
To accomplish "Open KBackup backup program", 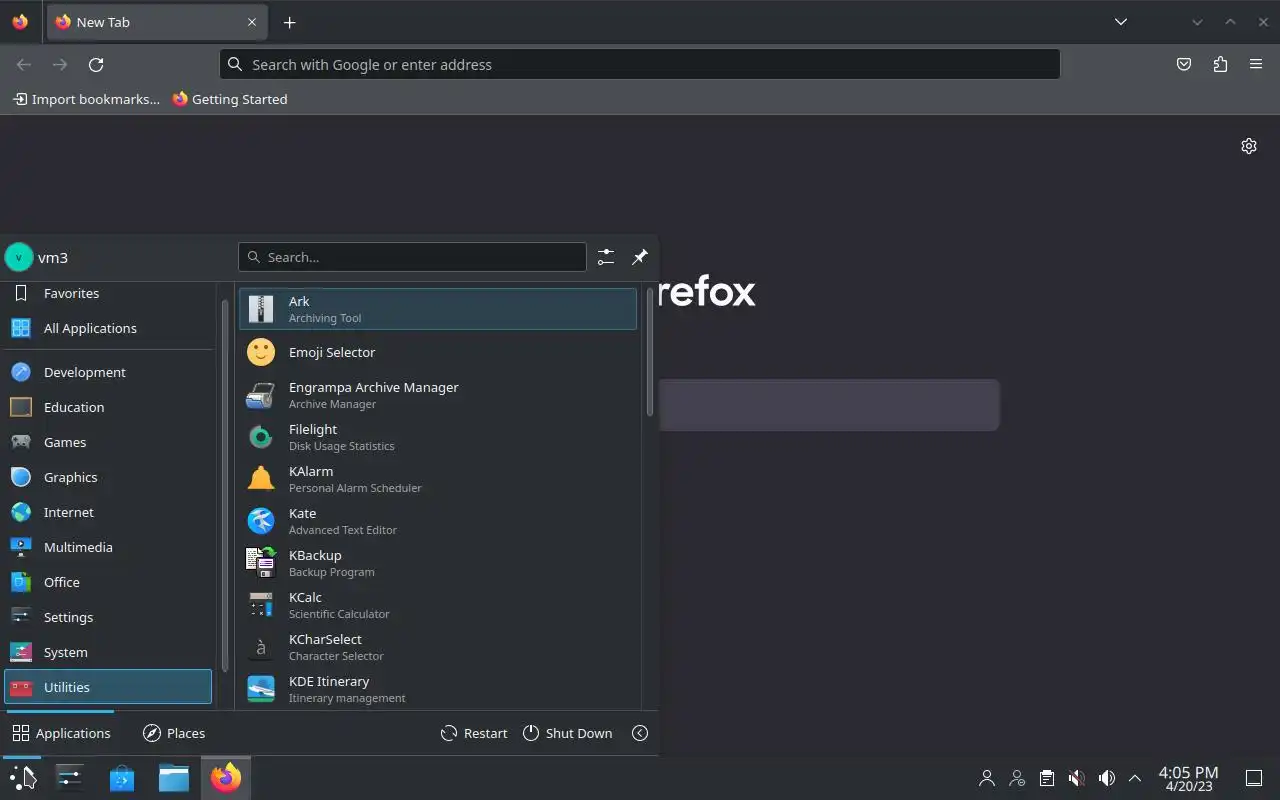I will tap(437, 563).
